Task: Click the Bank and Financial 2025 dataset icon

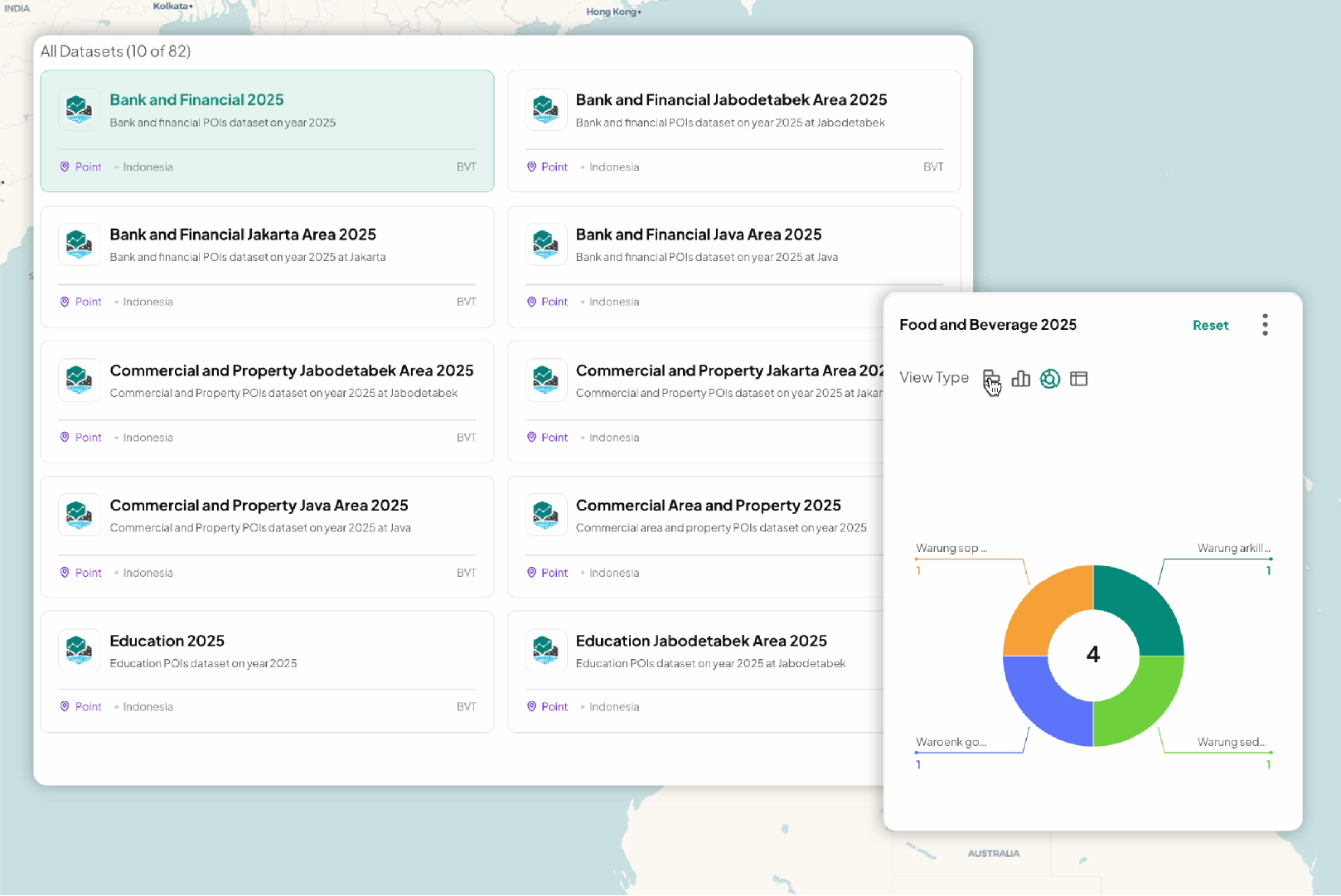Action: [80, 109]
